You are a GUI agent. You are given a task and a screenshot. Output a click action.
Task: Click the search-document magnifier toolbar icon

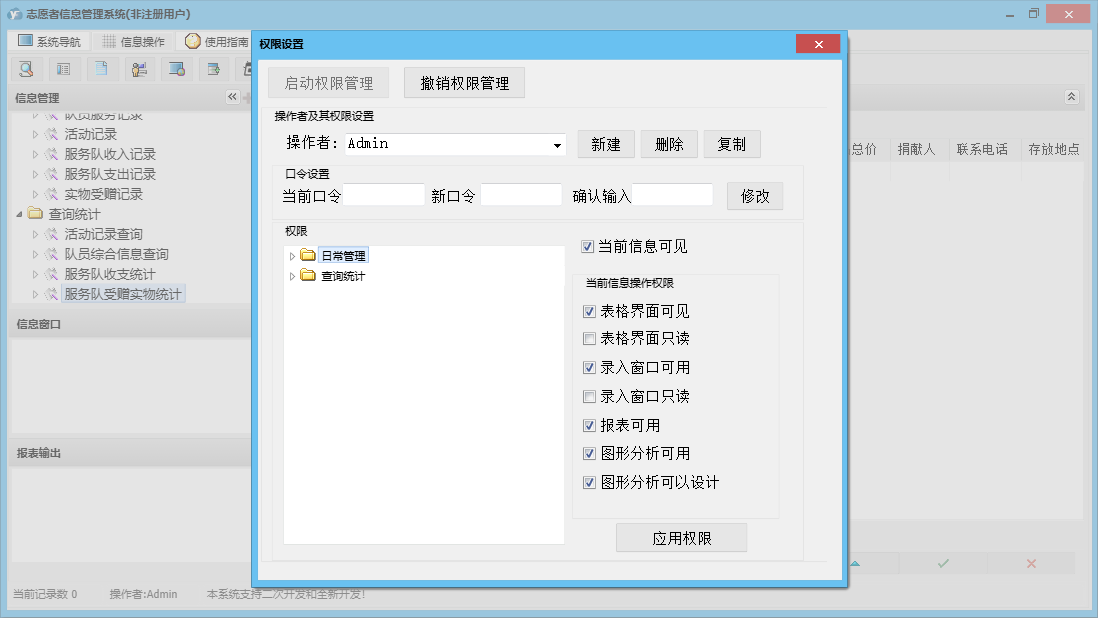click(x=26, y=69)
